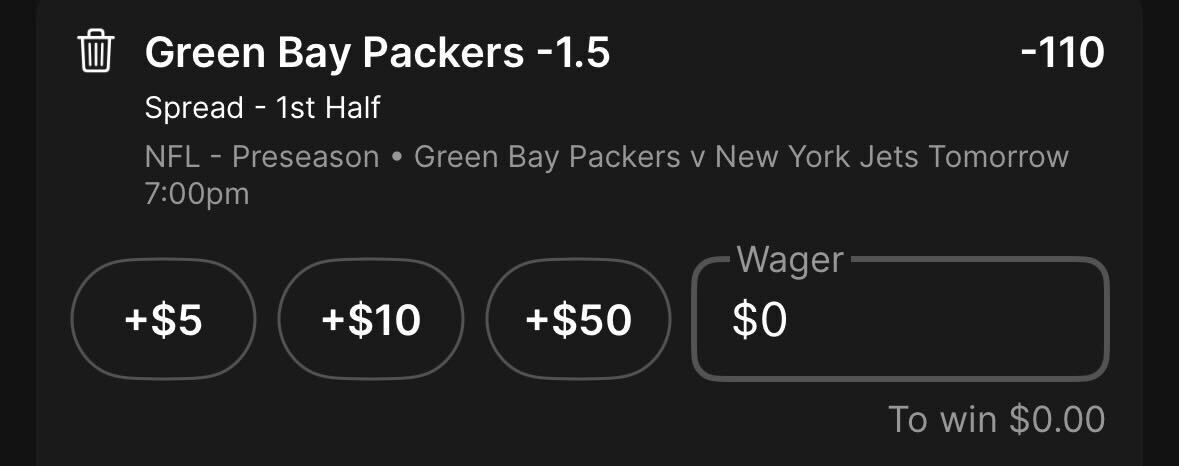
Task: Add $10 to the wager
Action: [371, 319]
